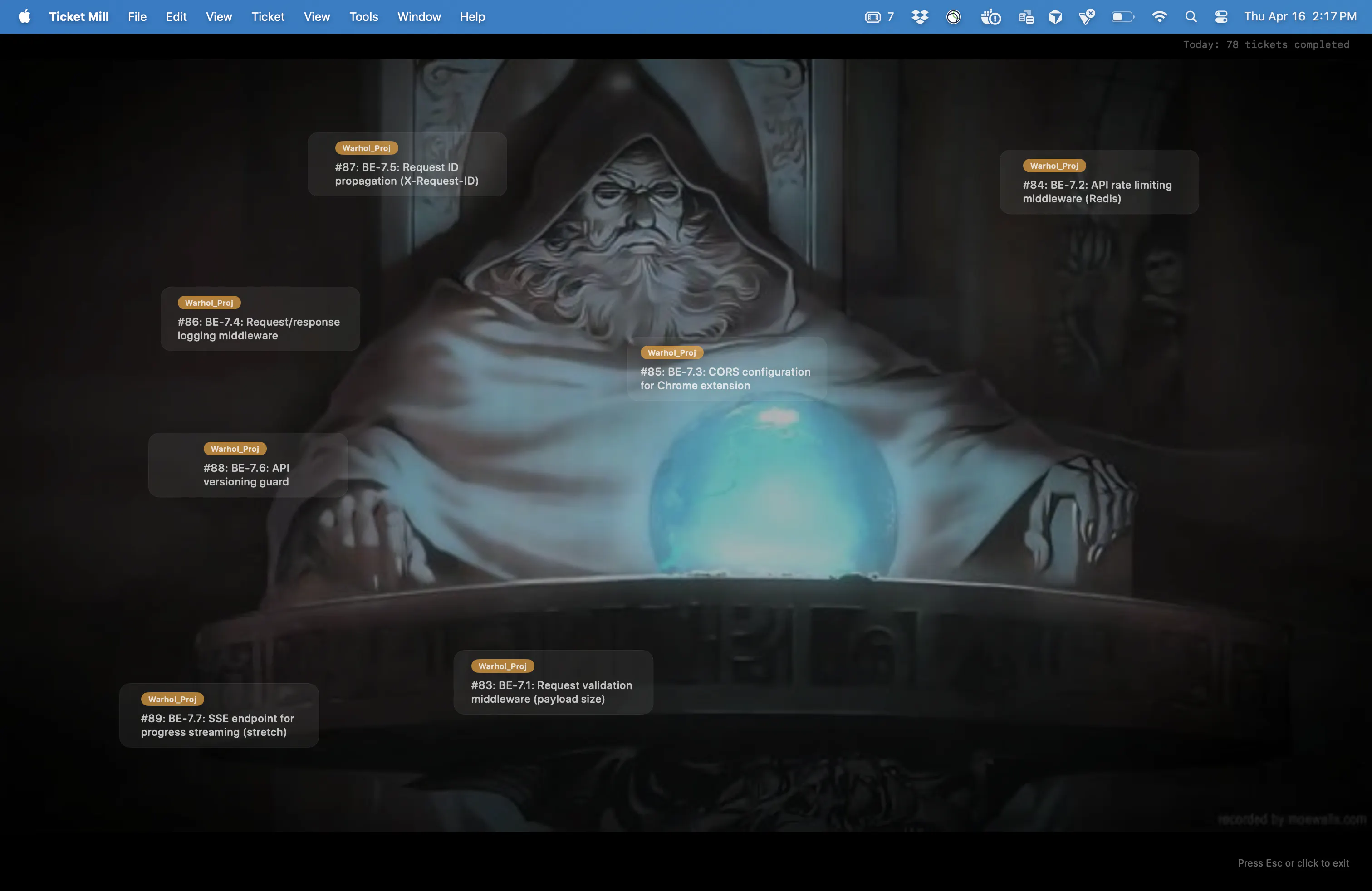Image resolution: width=1372 pixels, height=891 pixels.
Task: Open ticket #86 Request/response logging middleware
Action: [260, 319]
